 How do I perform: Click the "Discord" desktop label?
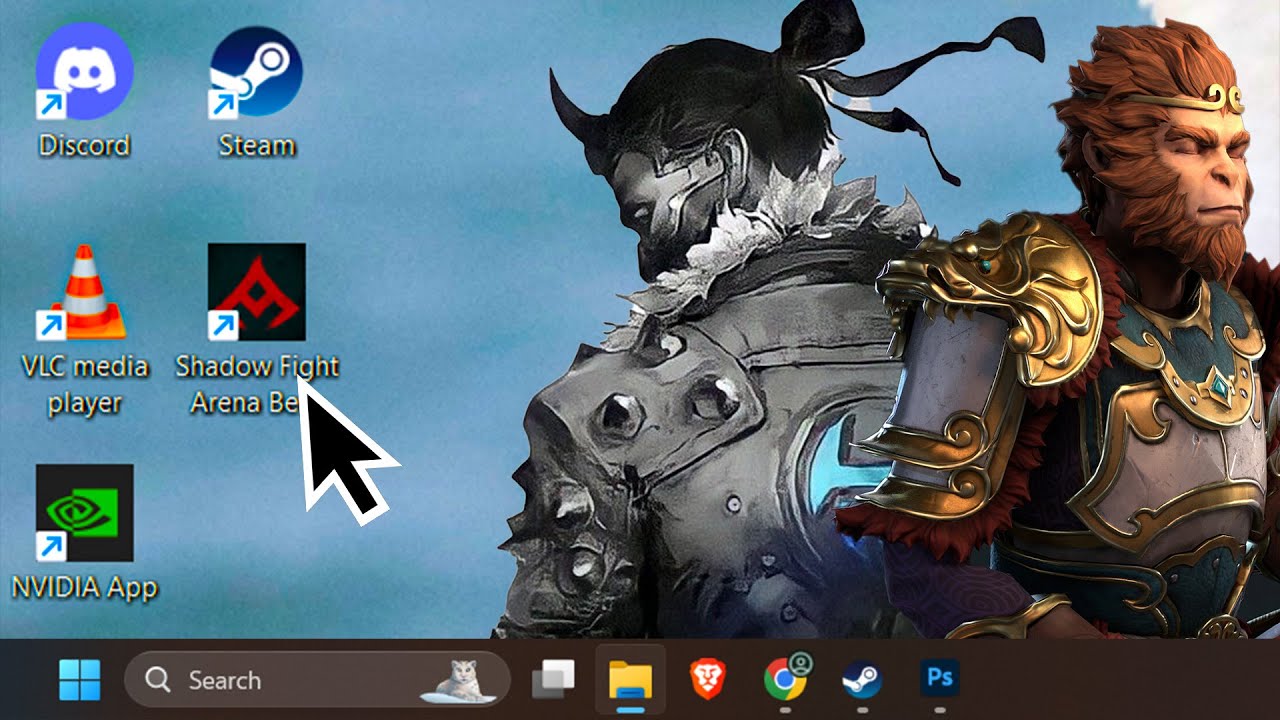[x=84, y=146]
